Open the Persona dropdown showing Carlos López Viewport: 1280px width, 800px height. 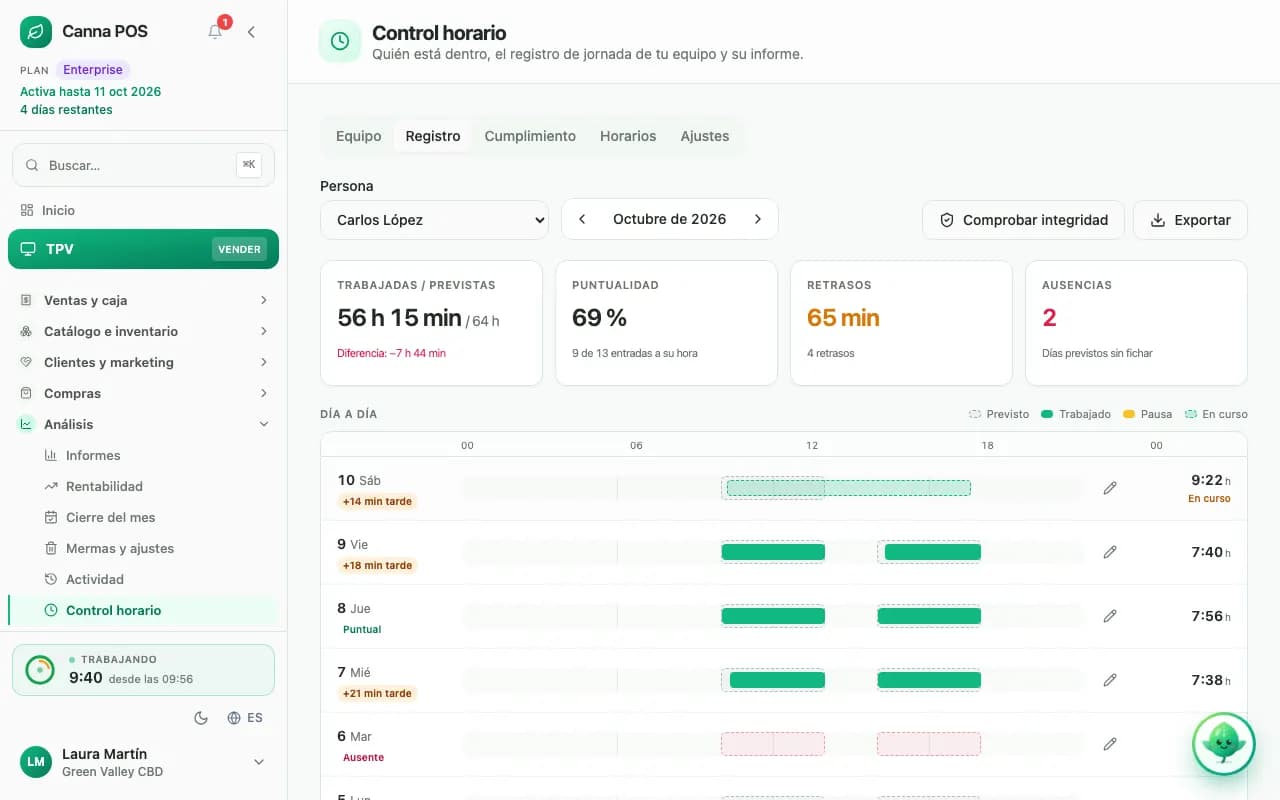(x=434, y=220)
